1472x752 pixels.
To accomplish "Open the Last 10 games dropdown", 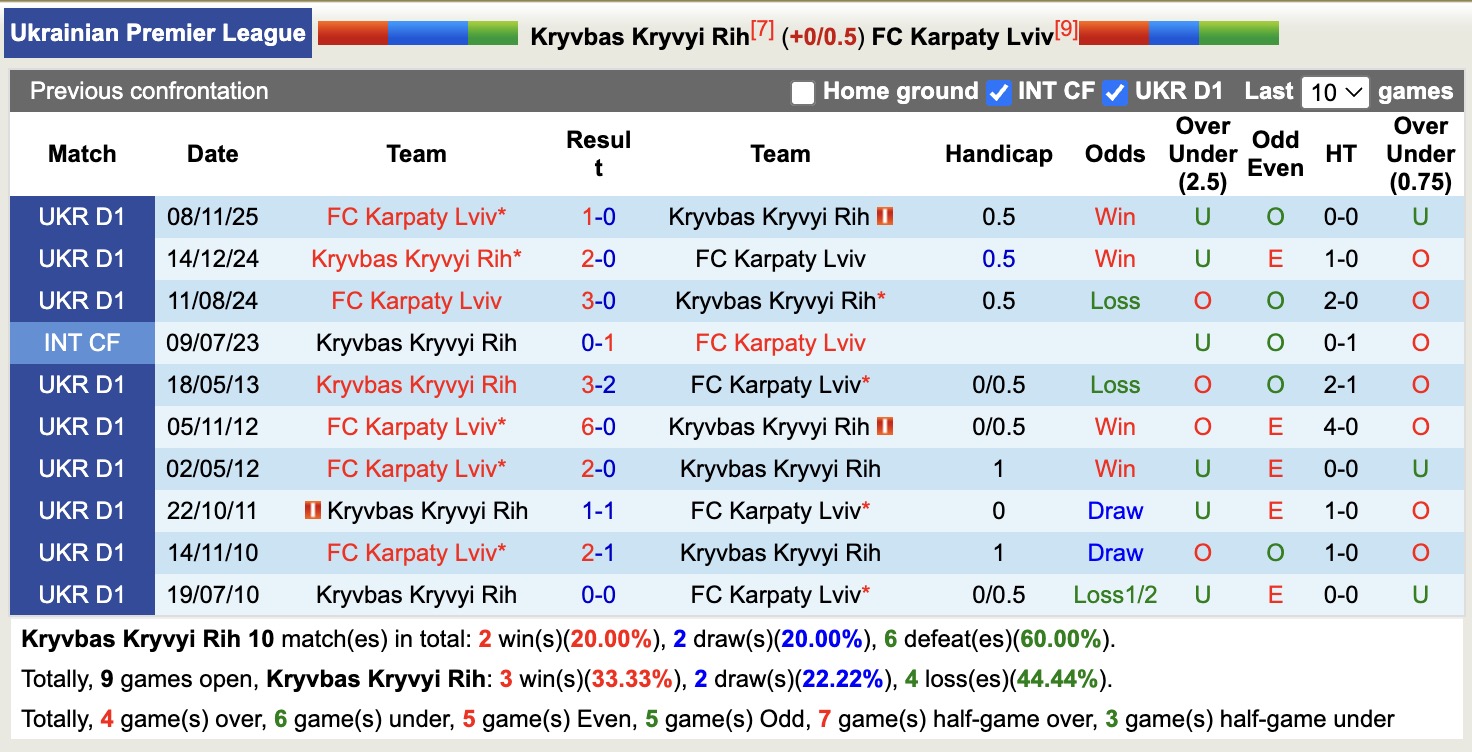I will pyautogui.click(x=1335, y=93).
